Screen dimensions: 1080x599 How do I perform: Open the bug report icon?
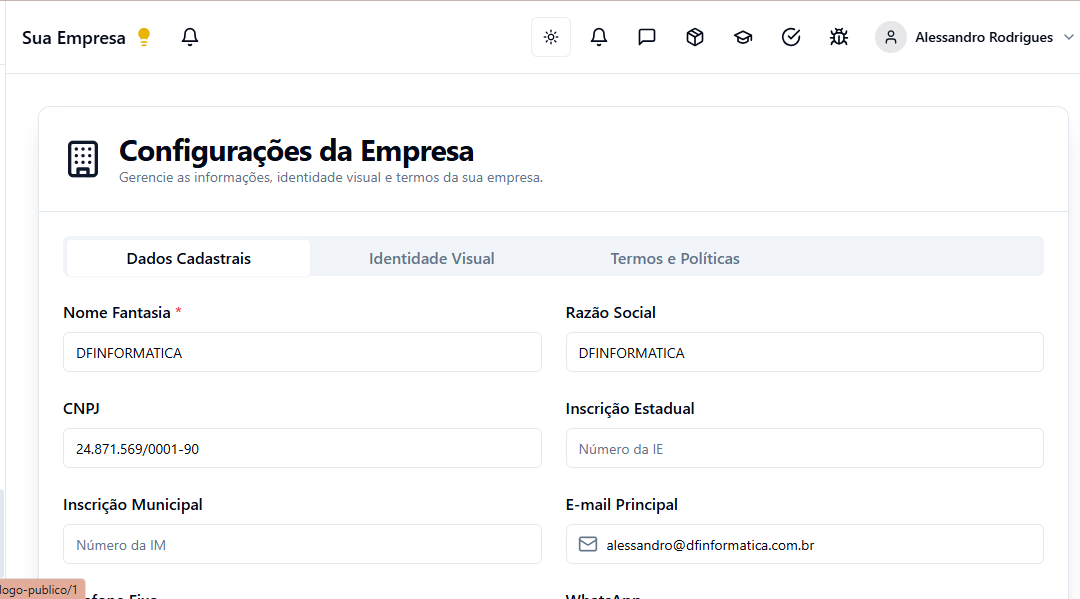pos(839,37)
